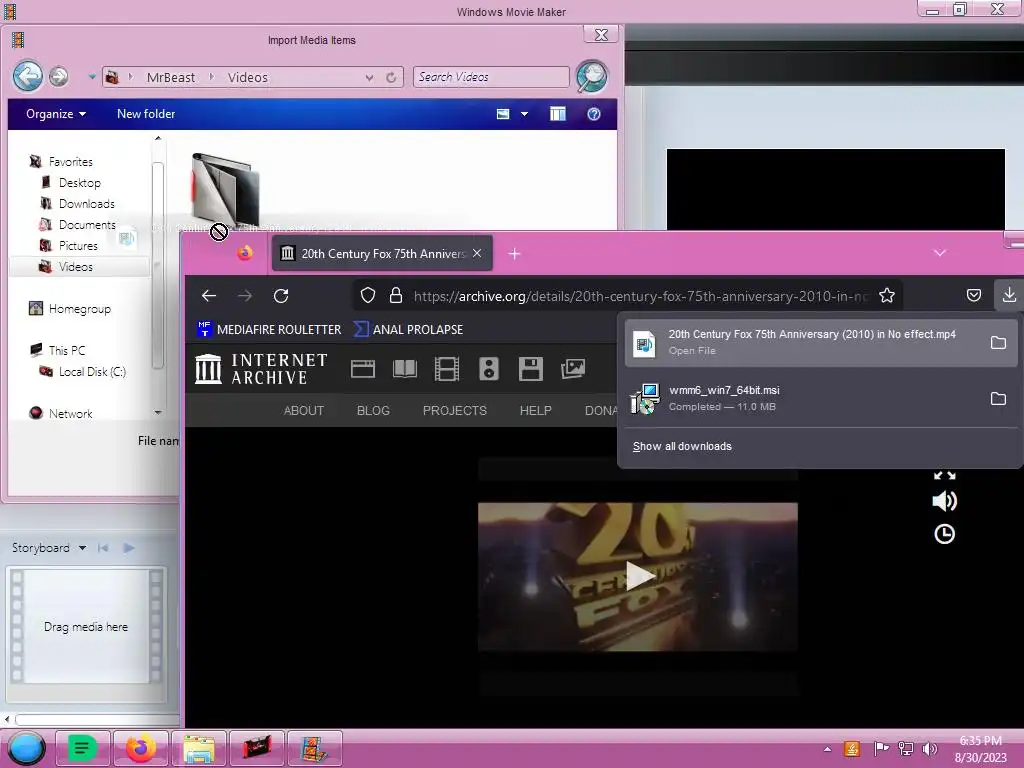Refresh the Videos folder address bar
The height and width of the screenshot is (768, 1024).
click(391, 77)
